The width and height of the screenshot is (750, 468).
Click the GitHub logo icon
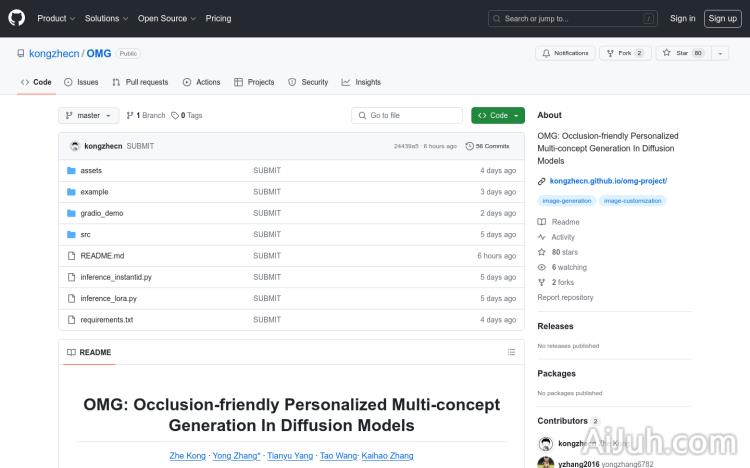pos(17,18)
